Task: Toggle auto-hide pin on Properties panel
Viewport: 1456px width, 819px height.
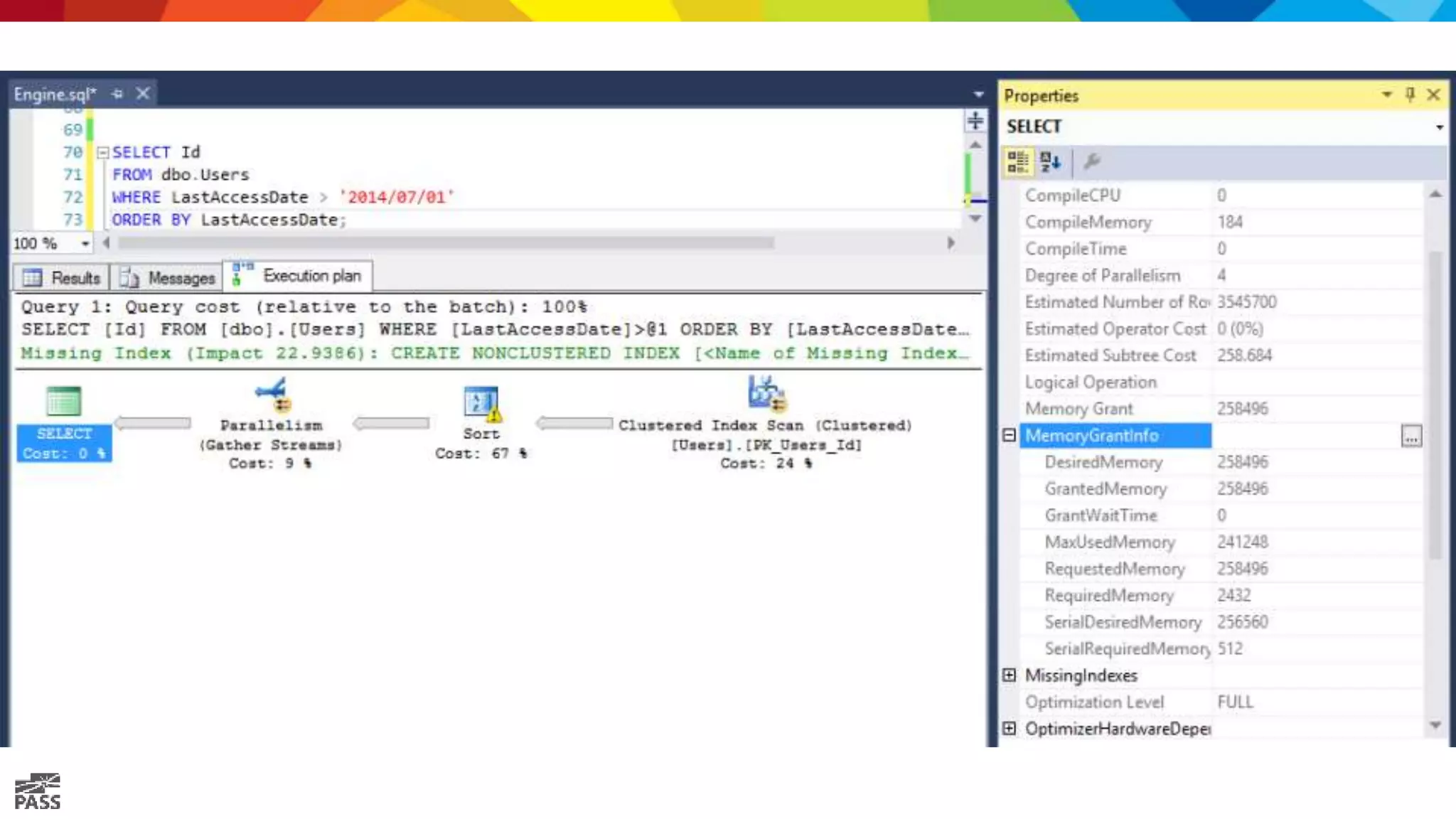Action: tap(1410, 95)
